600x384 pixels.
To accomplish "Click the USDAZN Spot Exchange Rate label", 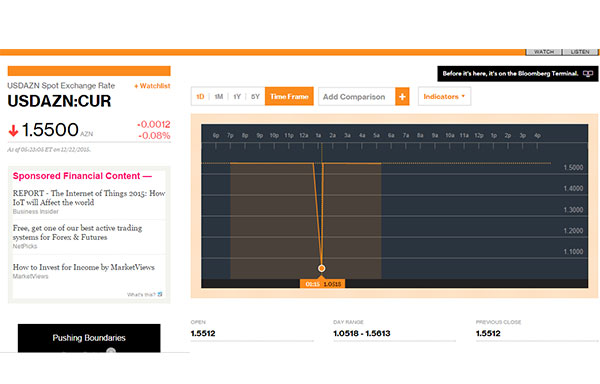I will (61, 86).
